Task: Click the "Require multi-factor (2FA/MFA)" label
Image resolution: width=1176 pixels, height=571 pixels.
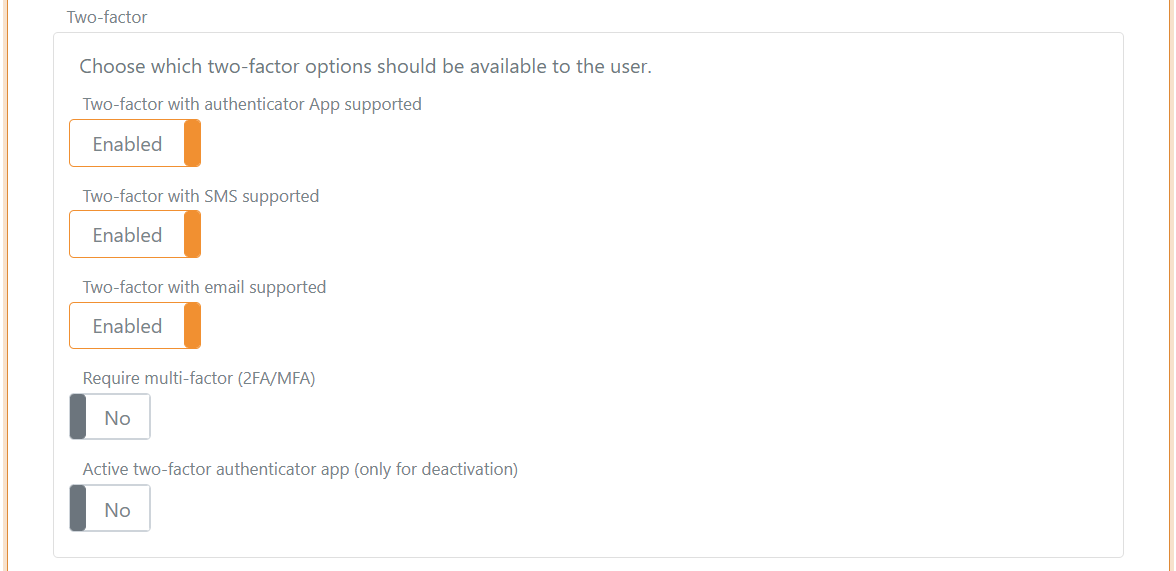Action: (x=199, y=378)
